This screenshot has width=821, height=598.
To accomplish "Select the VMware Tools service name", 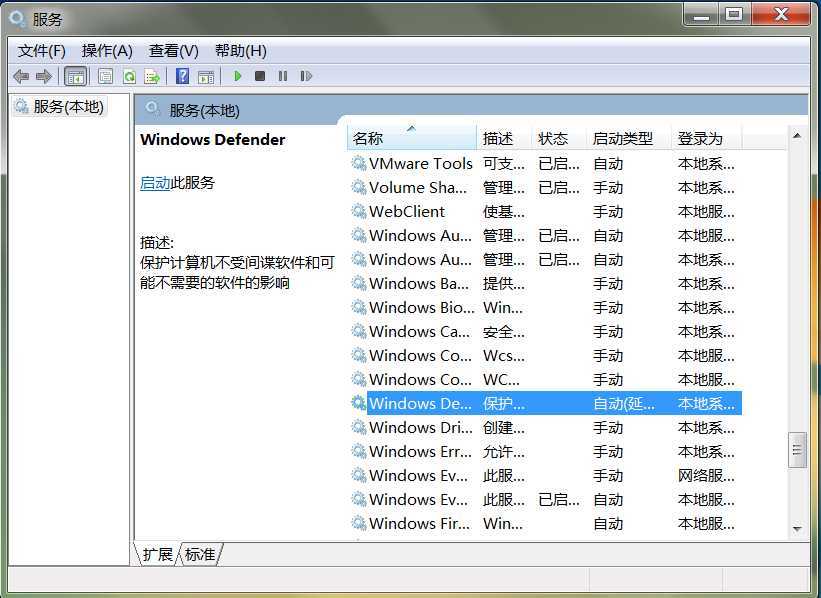I will [x=420, y=163].
